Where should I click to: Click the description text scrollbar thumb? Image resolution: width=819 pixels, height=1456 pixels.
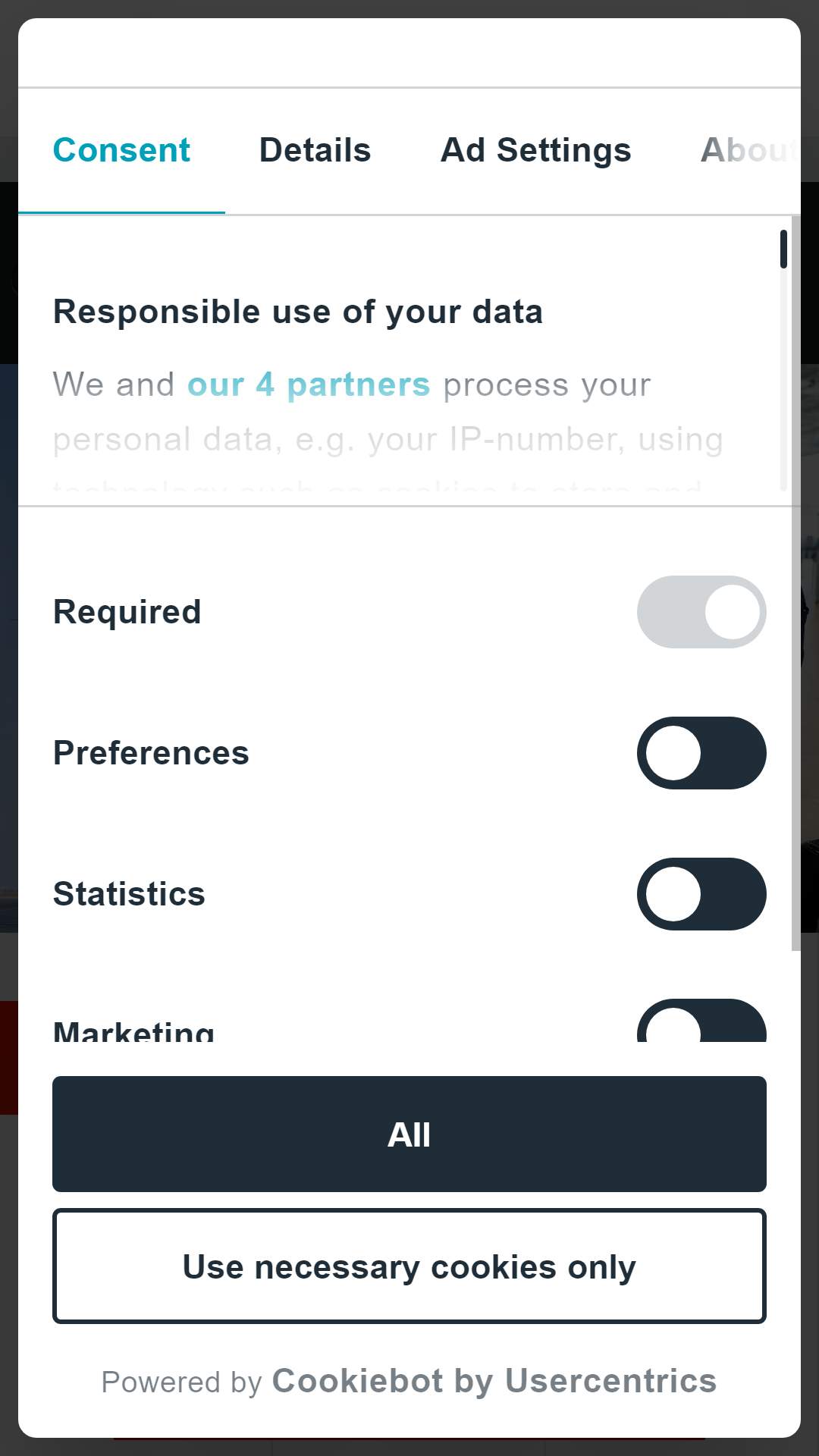coord(783,249)
